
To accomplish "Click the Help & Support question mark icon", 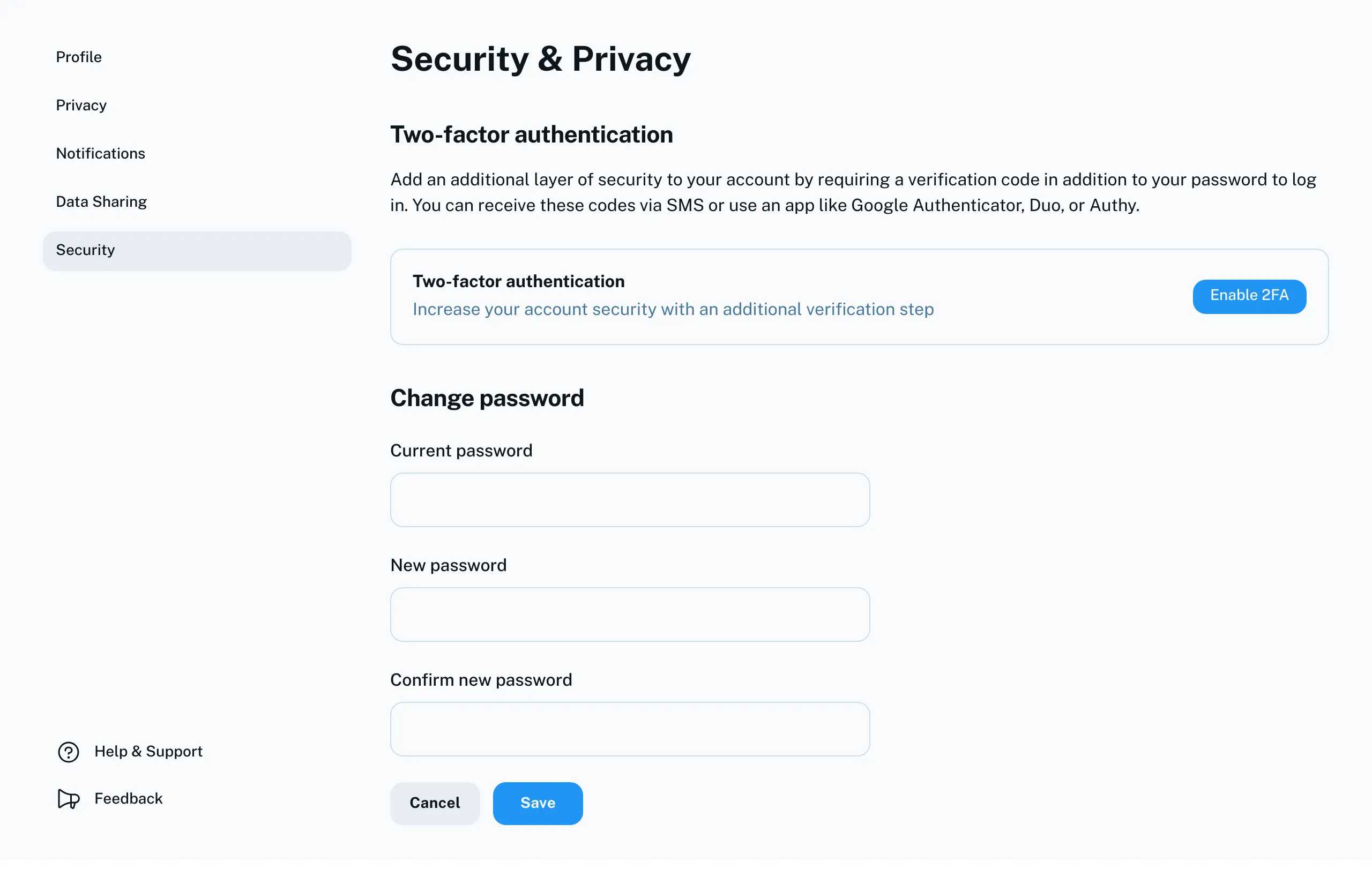I will [x=69, y=752].
